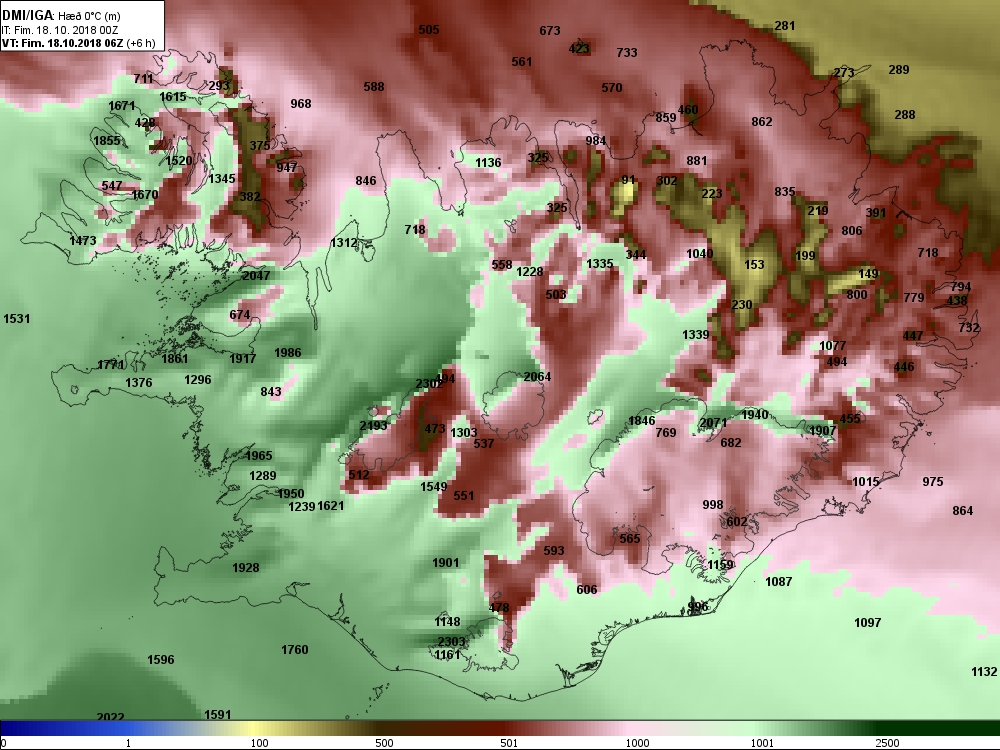This screenshot has width=1000, height=750.
Task: Select the map label '1771'
Action: pyautogui.click(x=110, y=365)
